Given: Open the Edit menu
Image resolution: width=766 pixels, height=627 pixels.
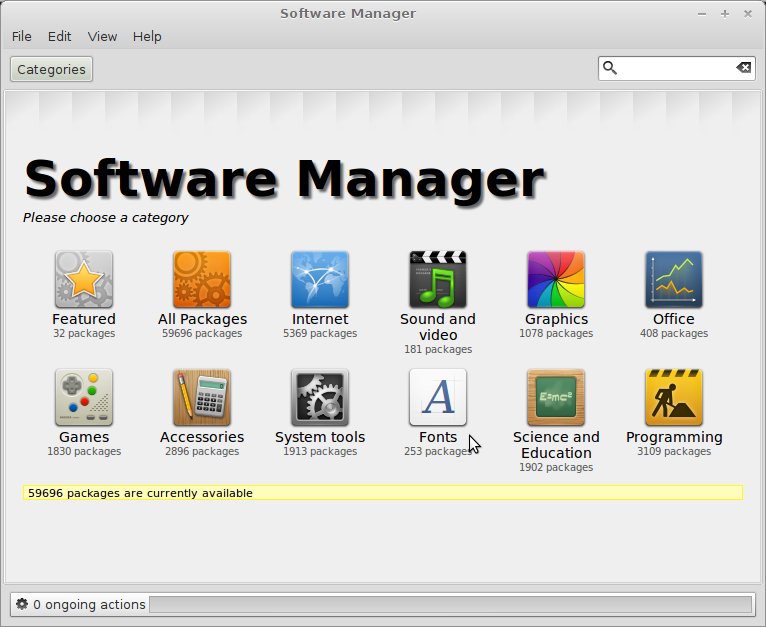Looking at the screenshot, I should pos(60,36).
